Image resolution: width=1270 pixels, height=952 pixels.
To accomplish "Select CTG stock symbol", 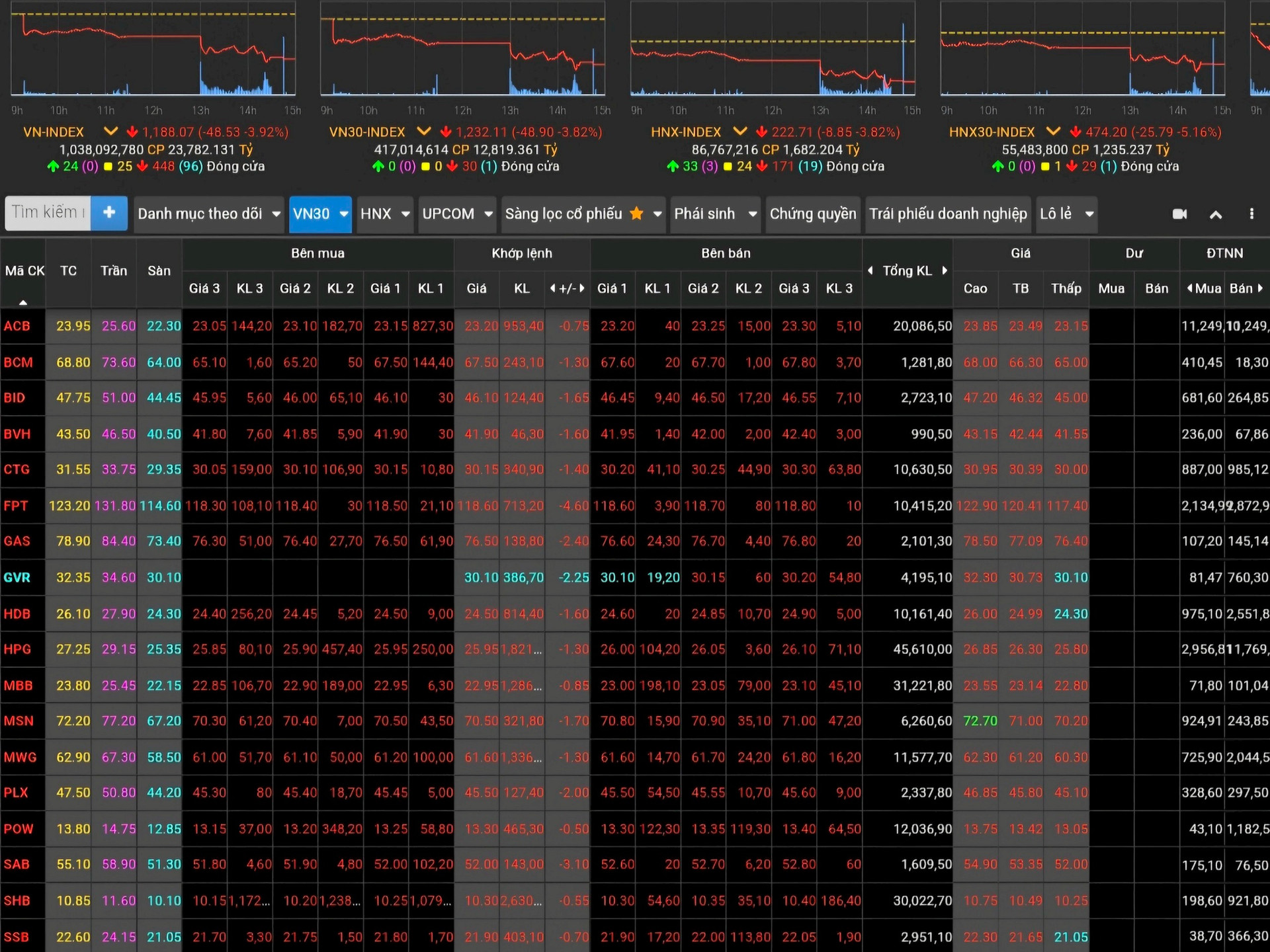I will point(17,469).
